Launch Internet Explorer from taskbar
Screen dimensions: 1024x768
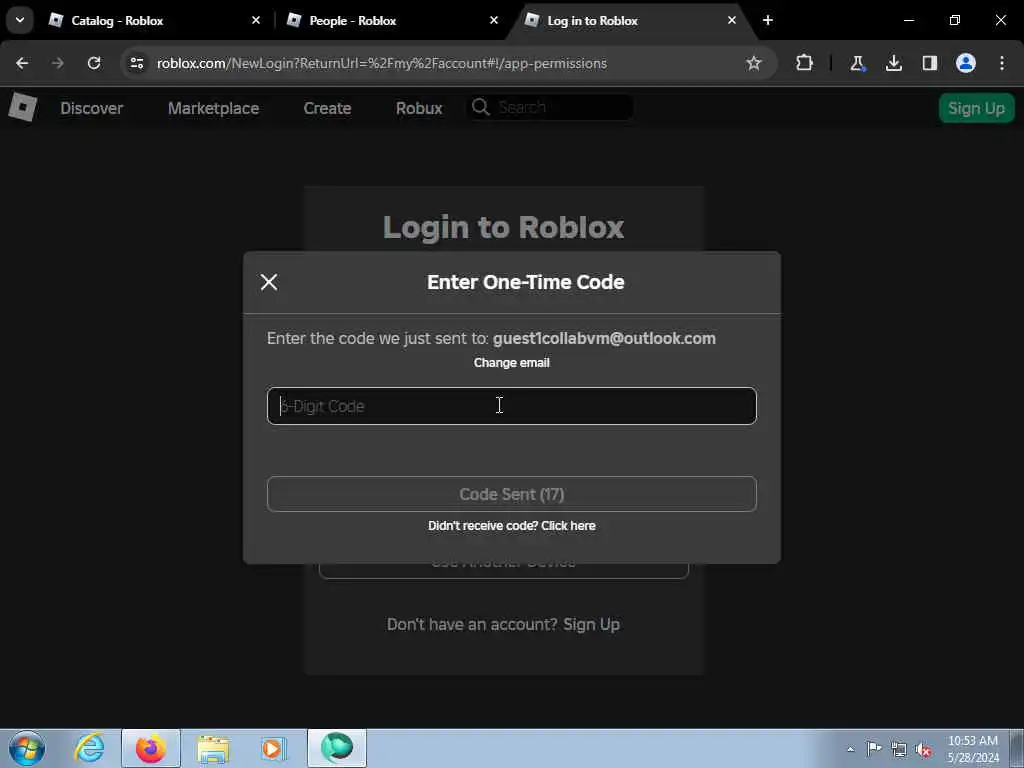[89, 748]
